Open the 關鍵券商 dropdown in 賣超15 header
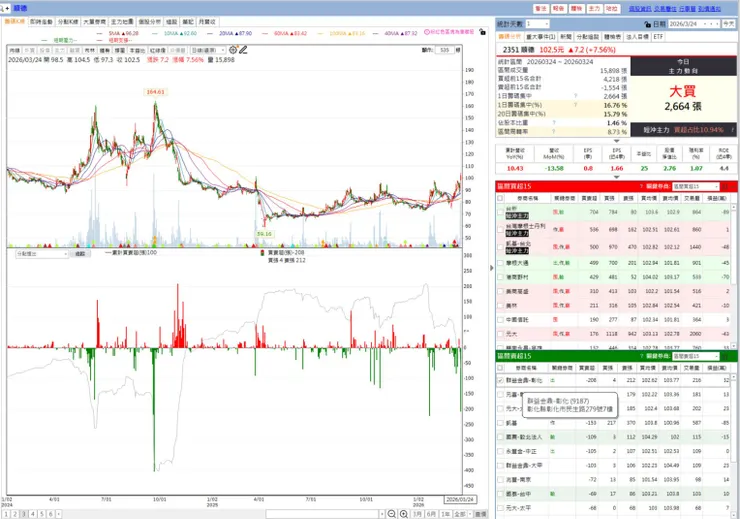740x519 pixels. (716, 356)
